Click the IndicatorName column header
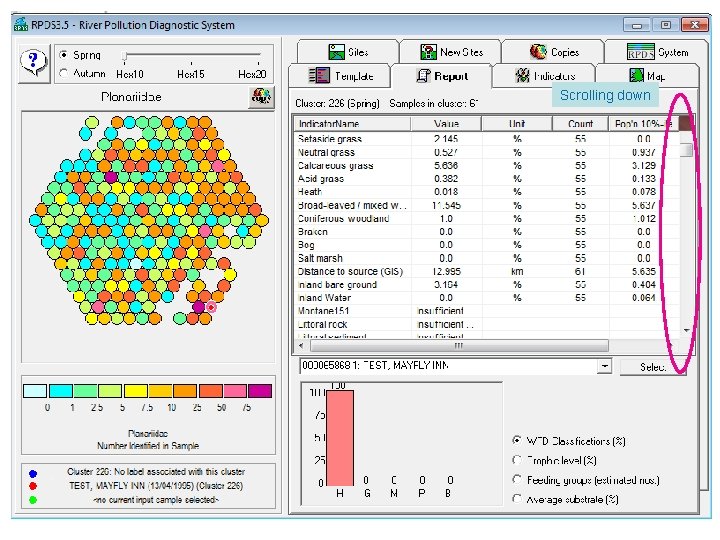The height and width of the screenshot is (540, 720). pos(352,124)
